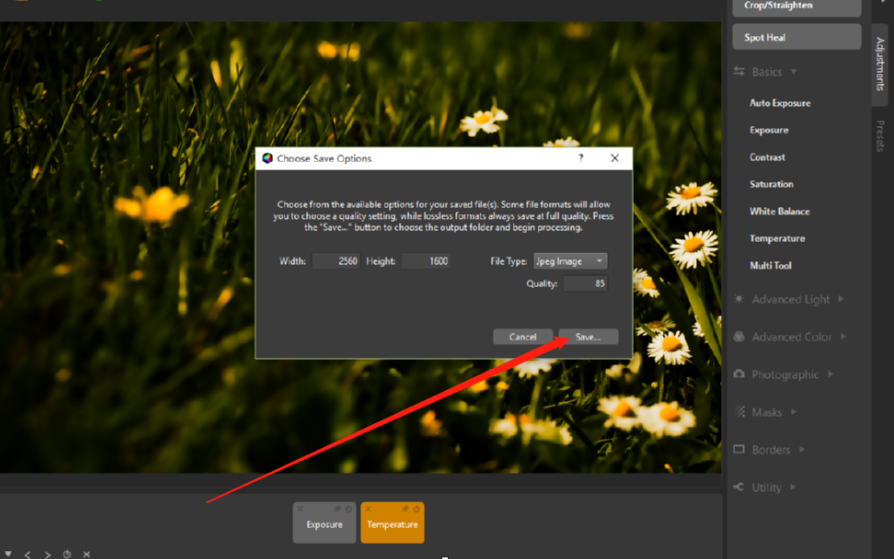Expand the Photographic section arrow
894x559 pixels.
(x=830, y=374)
